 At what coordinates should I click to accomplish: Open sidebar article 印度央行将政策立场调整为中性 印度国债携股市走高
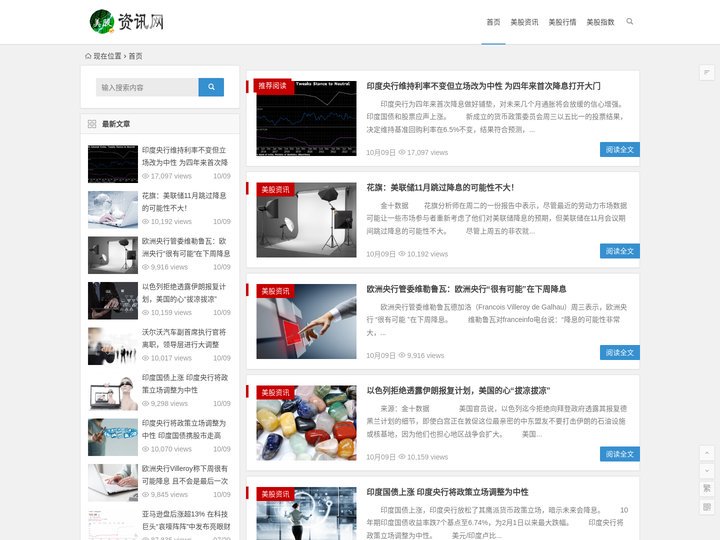184,429
